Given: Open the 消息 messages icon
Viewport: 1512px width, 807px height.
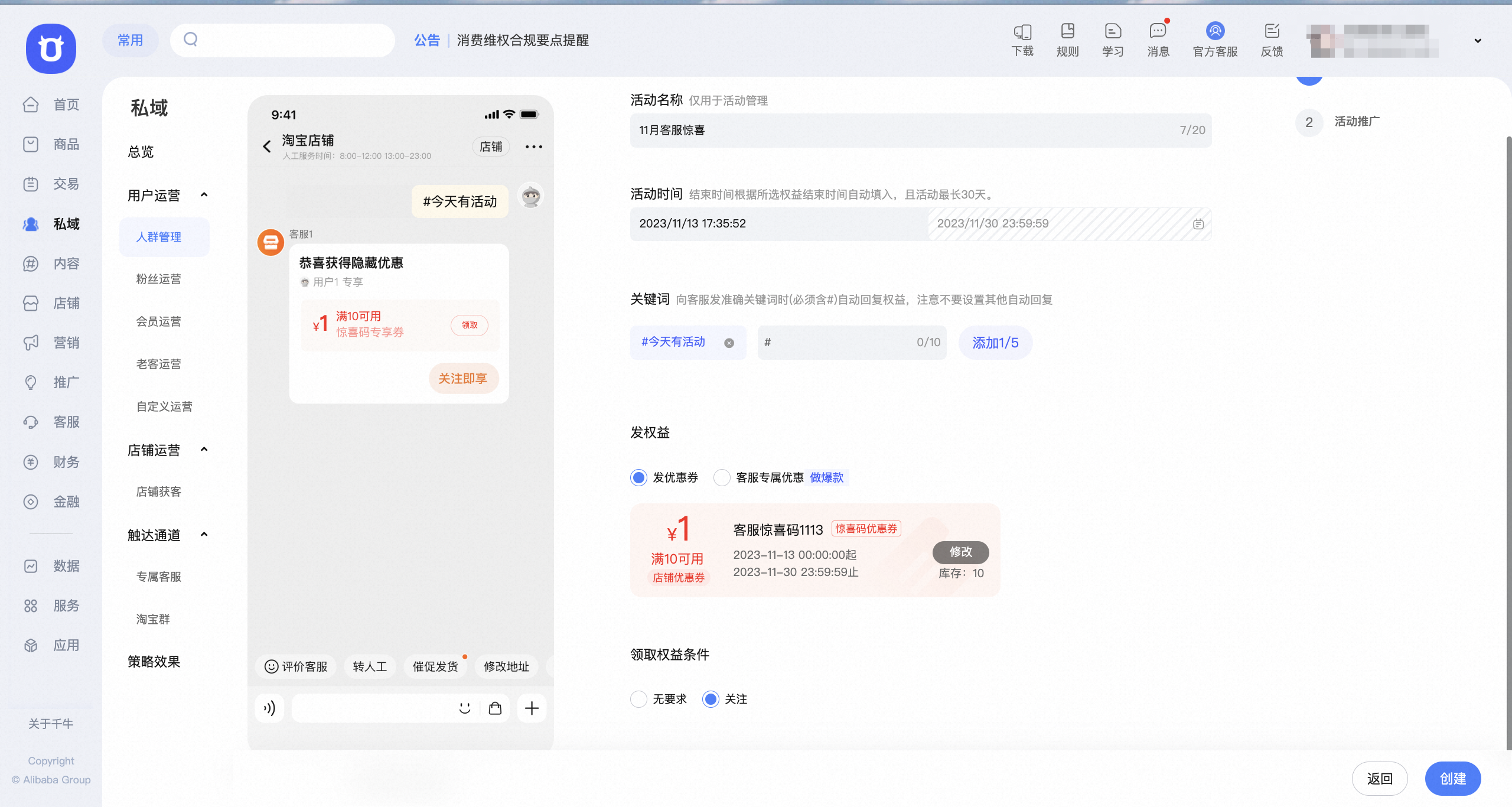Looking at the screenshot, I should click(x=1158, y=31).
